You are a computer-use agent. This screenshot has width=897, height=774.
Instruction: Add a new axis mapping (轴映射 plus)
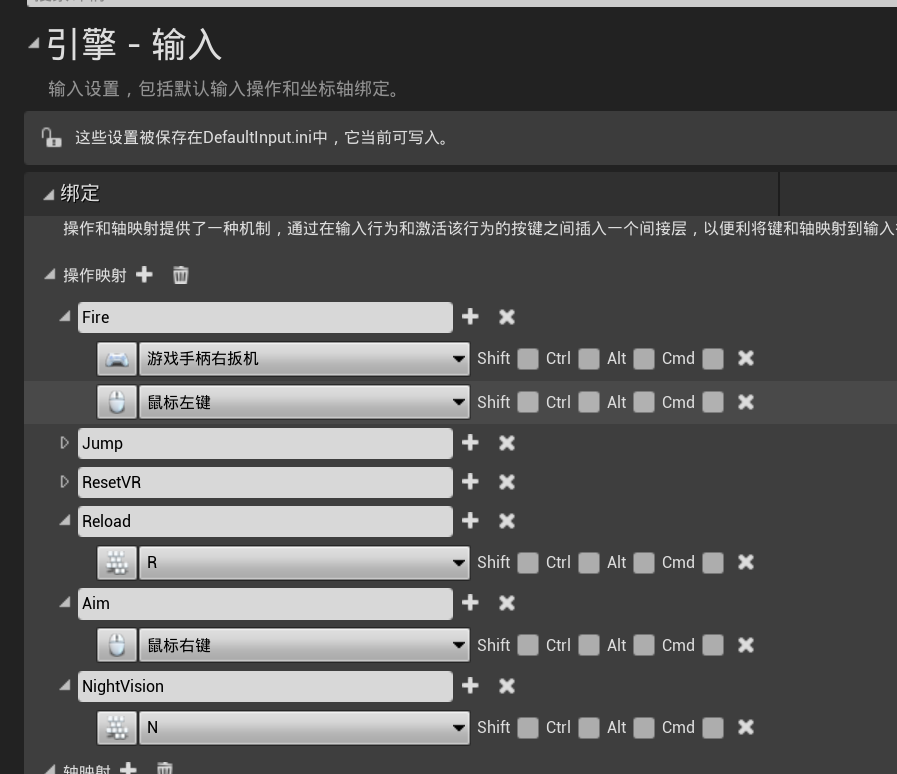(x=128, y=768)
